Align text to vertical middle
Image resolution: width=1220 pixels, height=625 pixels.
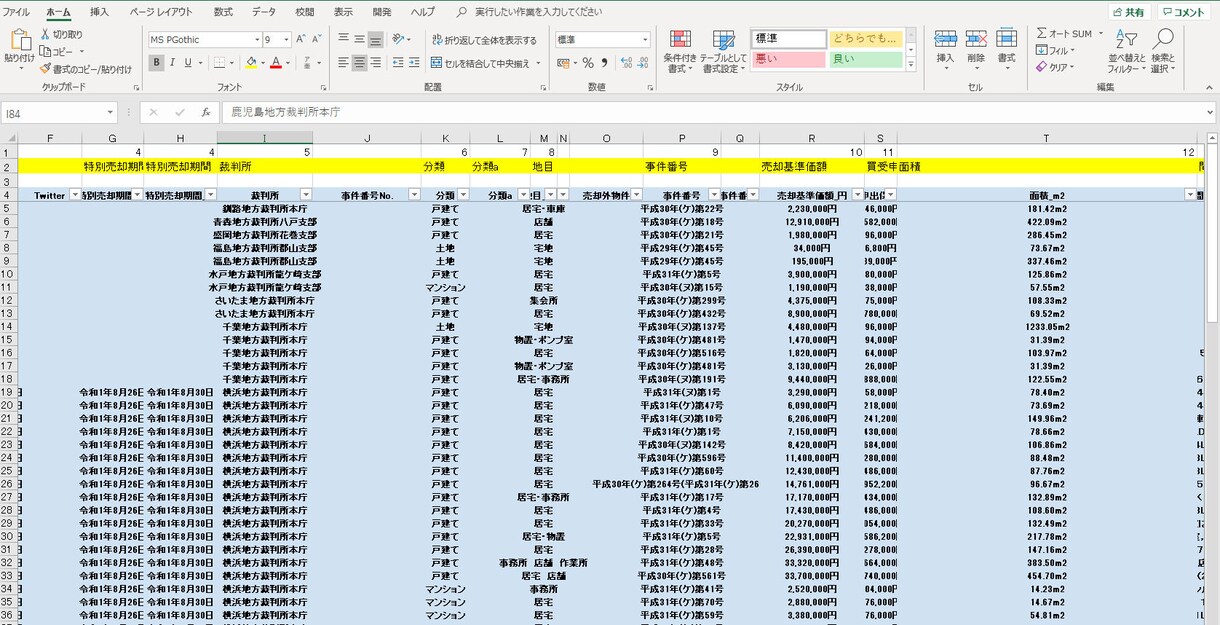[359, 40]
